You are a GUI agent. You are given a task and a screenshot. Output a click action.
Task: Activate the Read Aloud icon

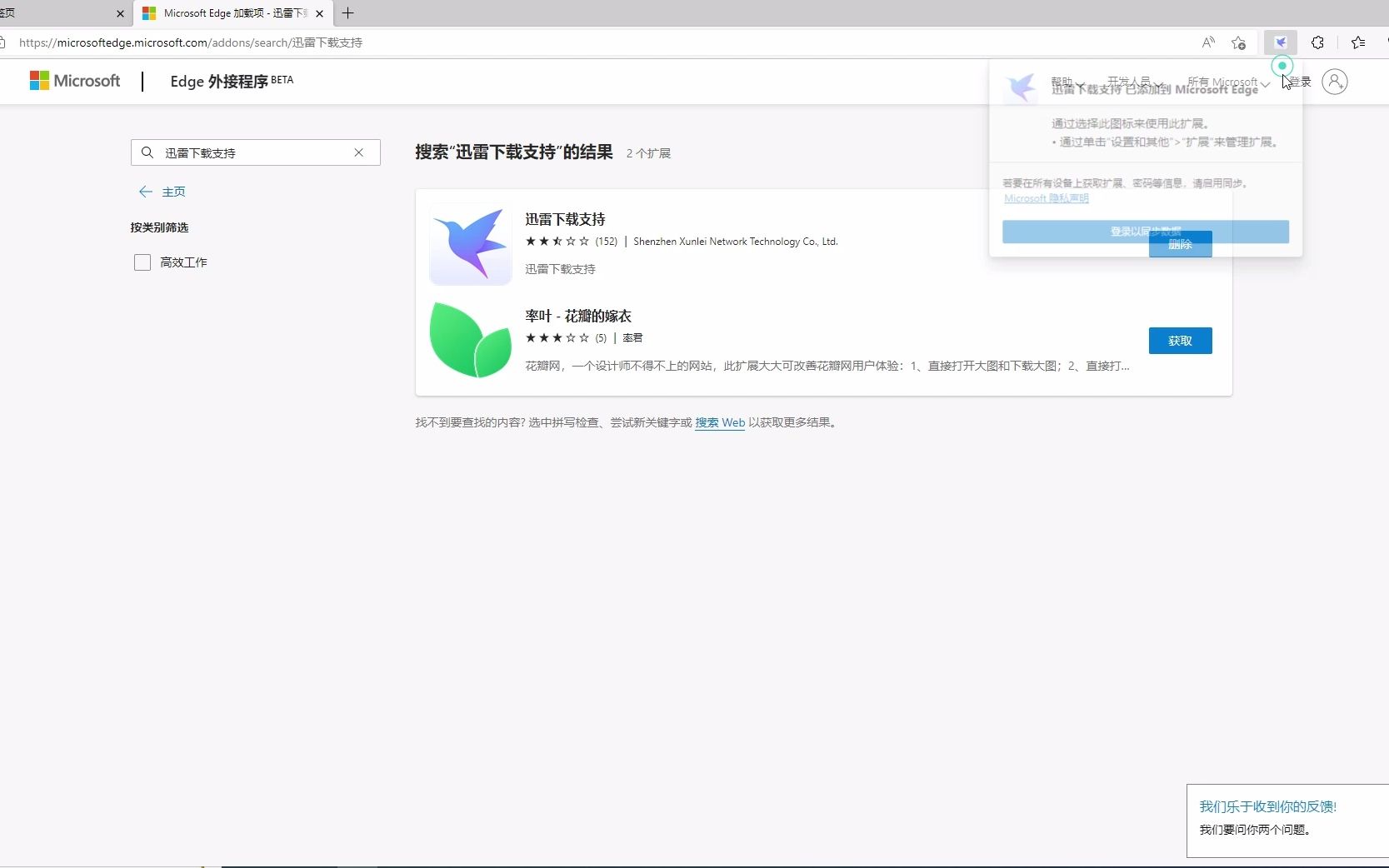[x=1208, y=42]
